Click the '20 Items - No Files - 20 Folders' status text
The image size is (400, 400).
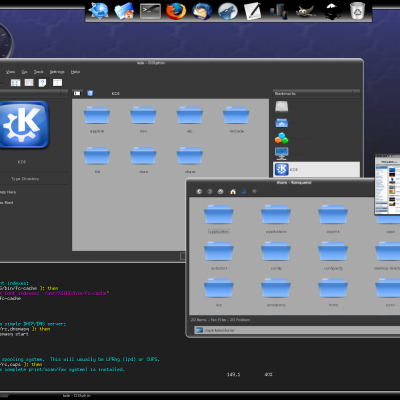click(x=220, y=320)
